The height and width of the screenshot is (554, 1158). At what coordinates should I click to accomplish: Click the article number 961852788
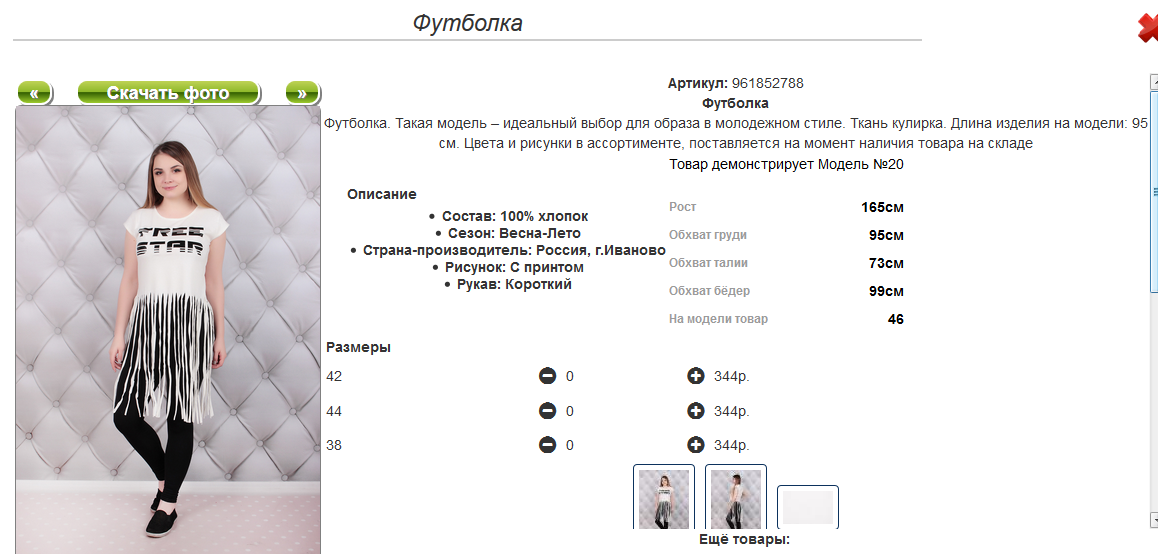767,83
